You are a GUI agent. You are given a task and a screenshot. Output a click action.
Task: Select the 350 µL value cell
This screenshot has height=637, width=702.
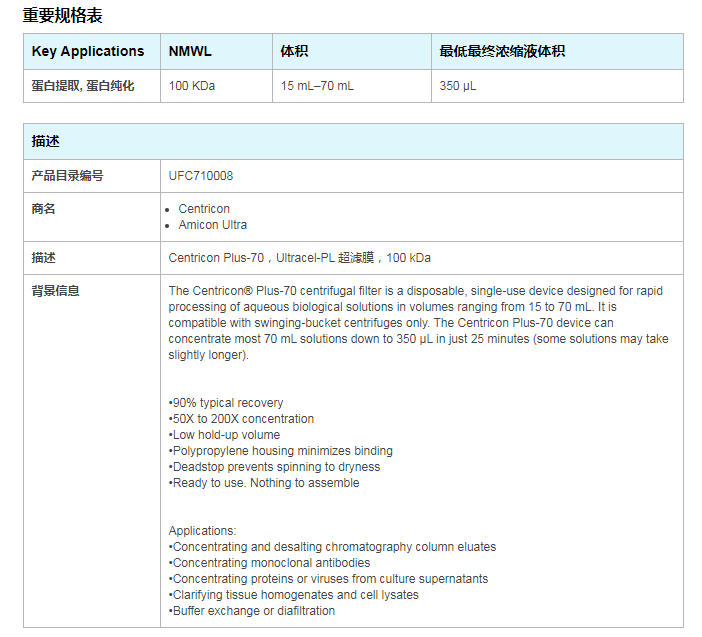point(458,86)
